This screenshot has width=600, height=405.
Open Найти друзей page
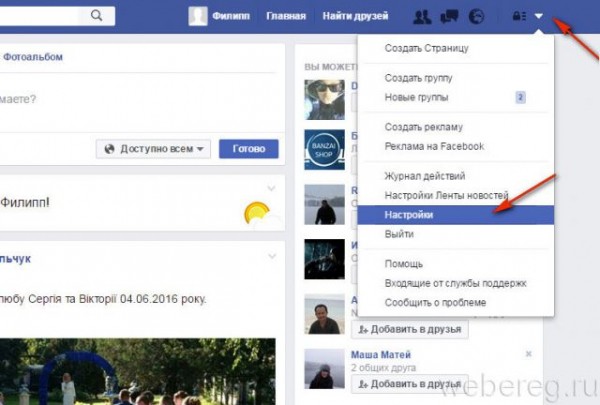click(x=355, y=16)
